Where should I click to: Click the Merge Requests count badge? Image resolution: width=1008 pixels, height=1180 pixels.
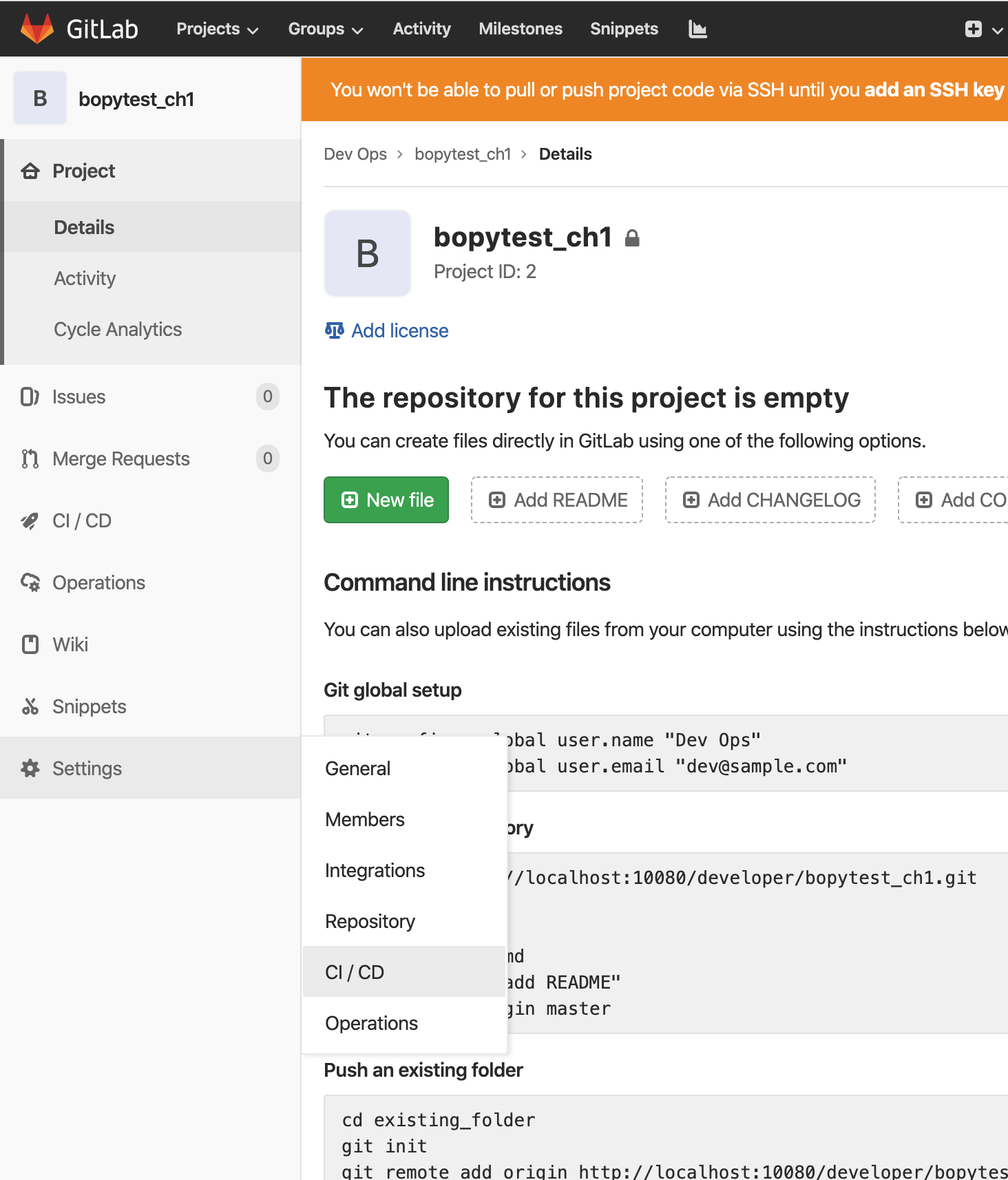coord(268,459)
